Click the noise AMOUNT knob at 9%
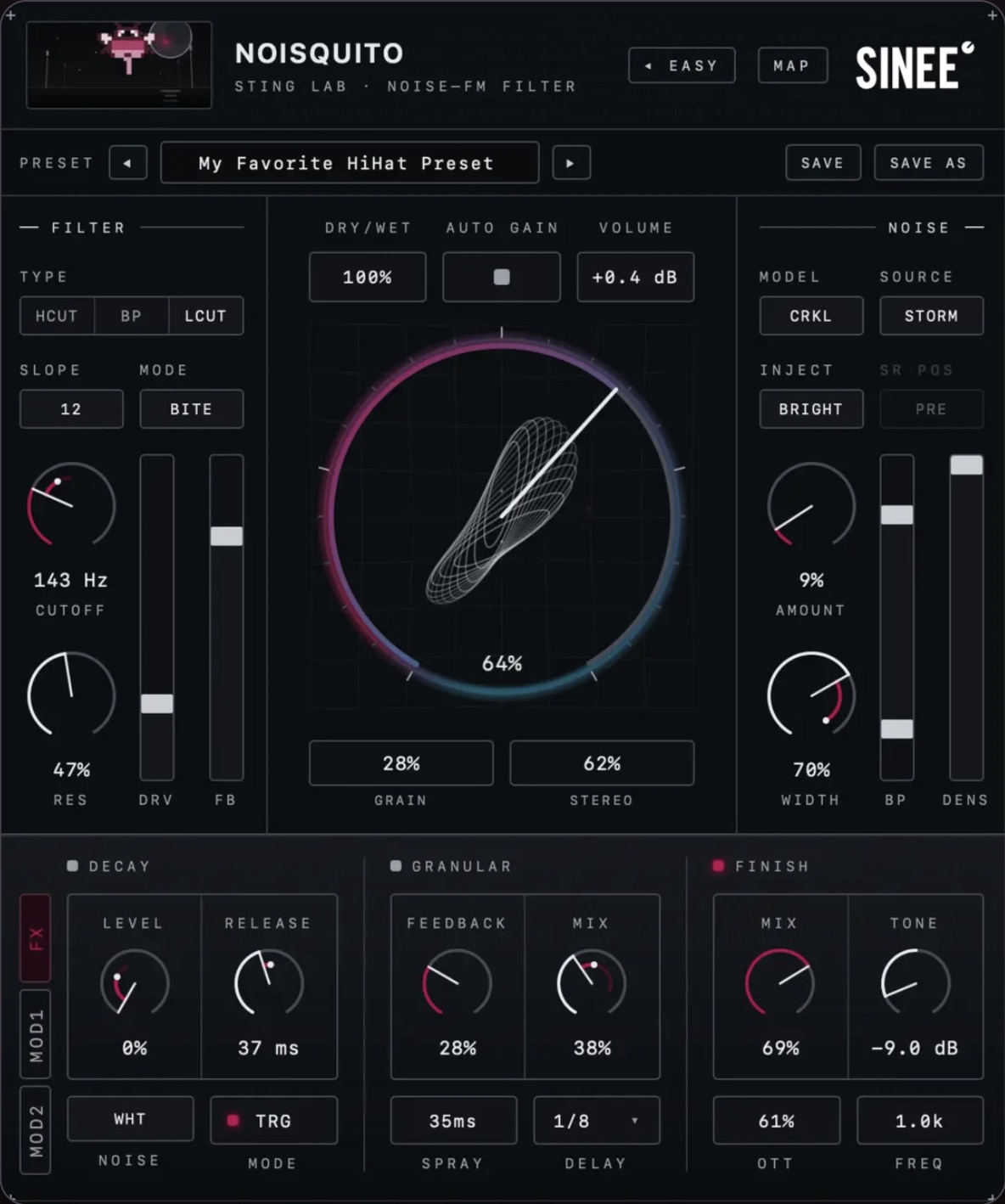Image resolution: width=1005 pixels, height=1204 pixels. [x=811, y=505]
